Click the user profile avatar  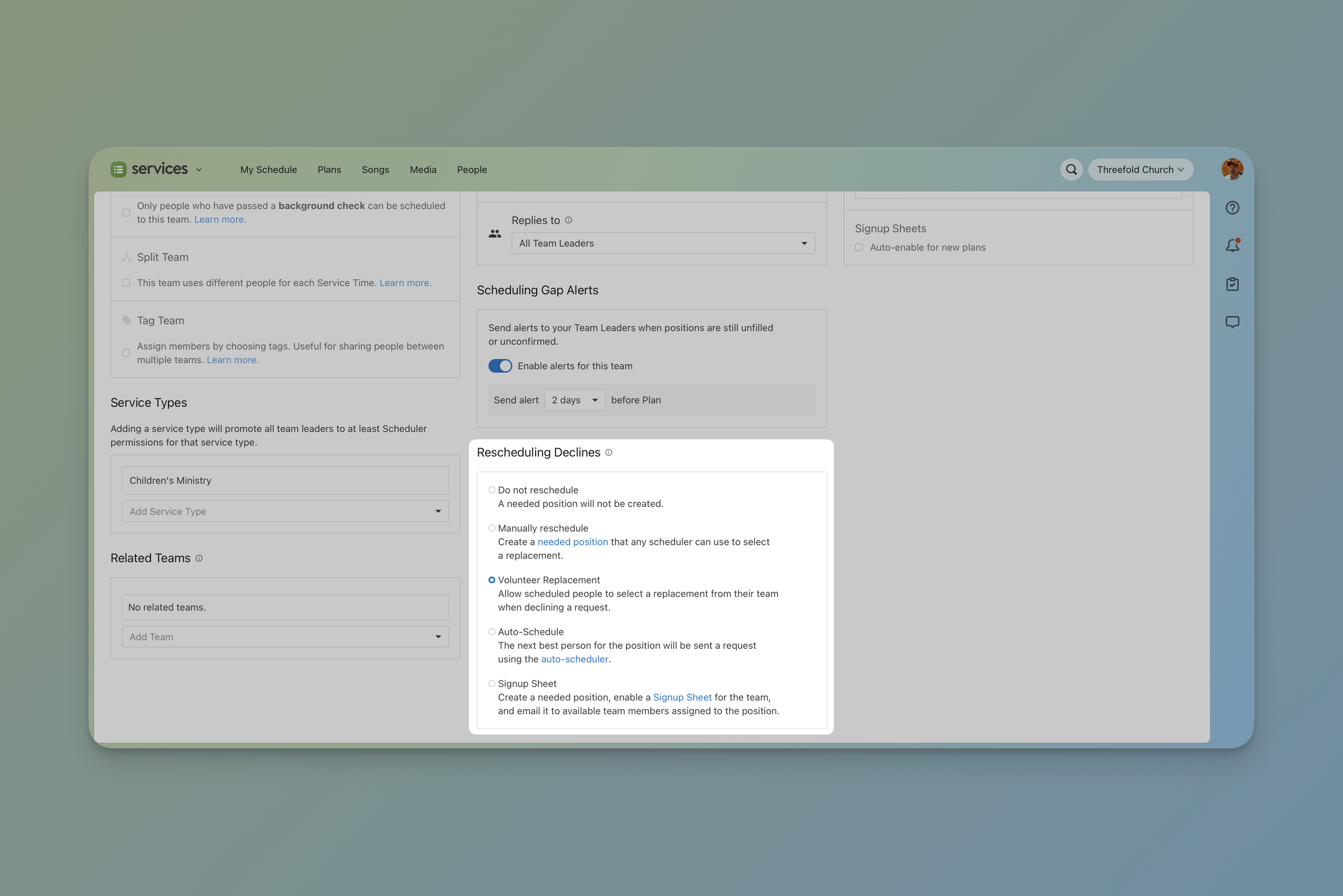coord(1232,169)
